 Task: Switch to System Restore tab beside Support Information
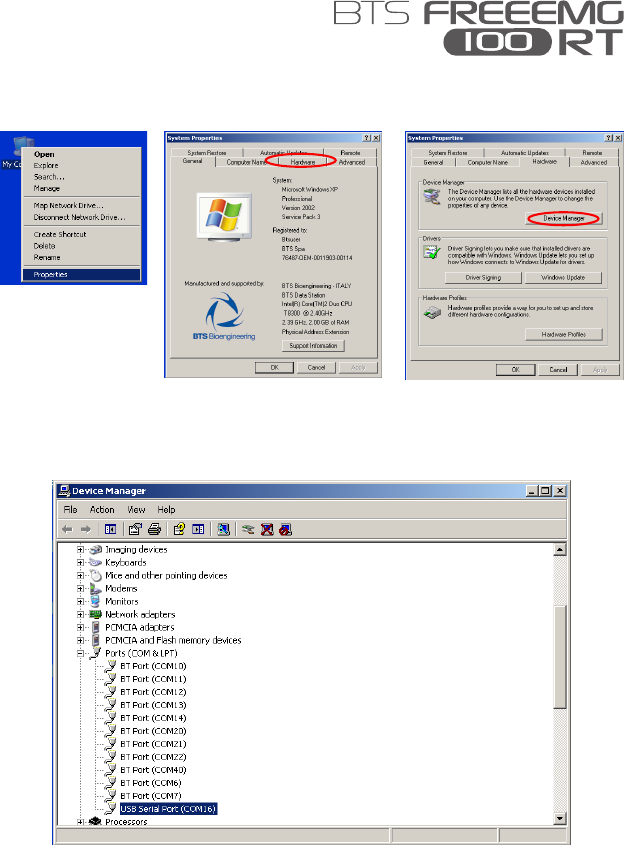tap(207, 153)
